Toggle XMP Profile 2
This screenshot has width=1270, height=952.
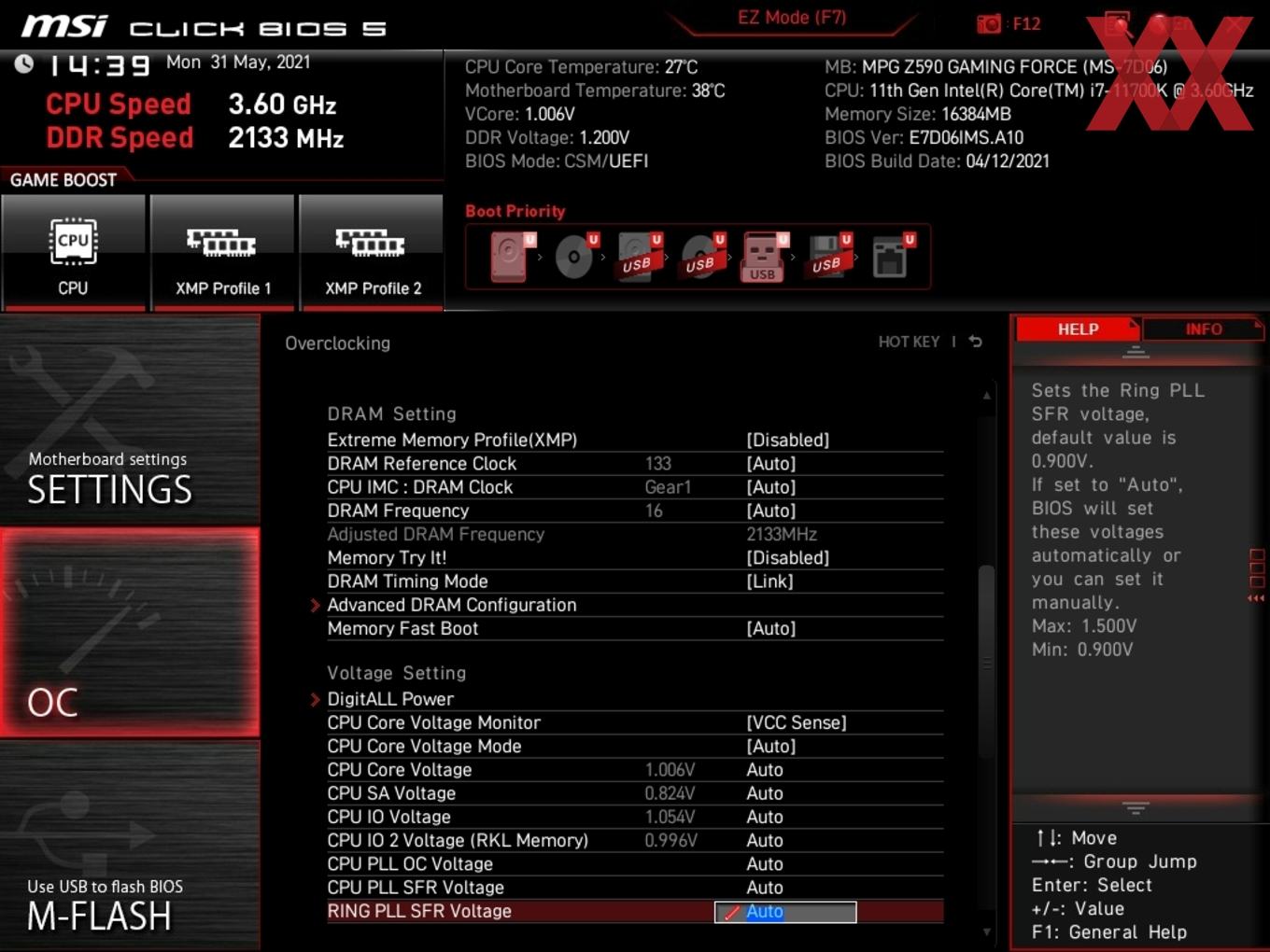[x=372, y=252]
